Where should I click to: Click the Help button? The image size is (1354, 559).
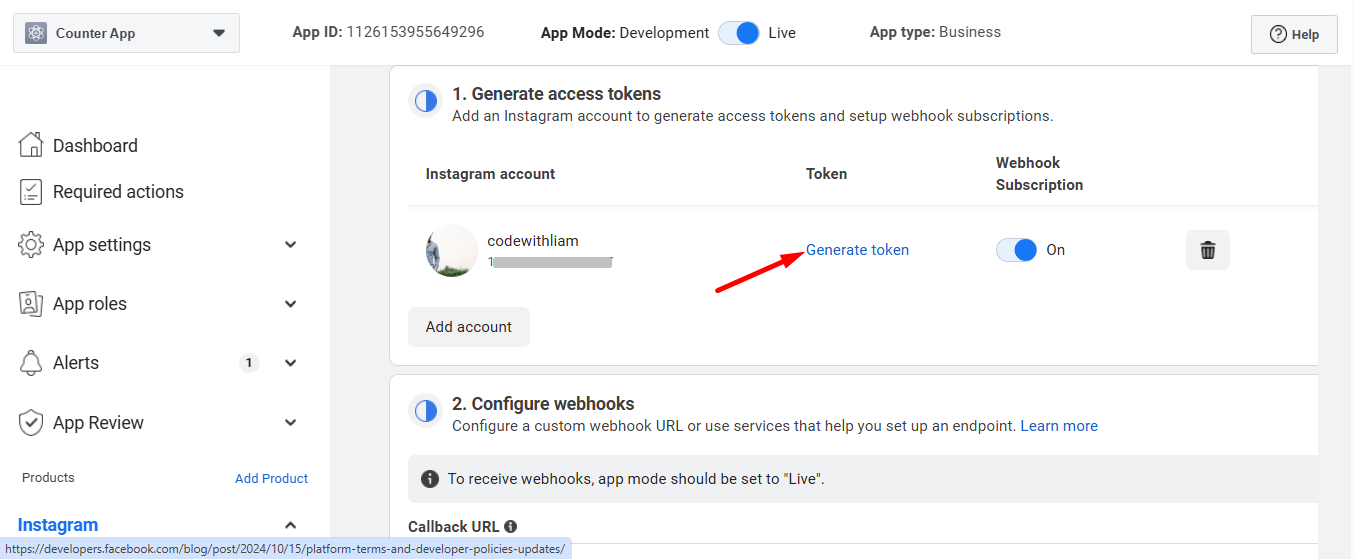tap(1294, 34)
